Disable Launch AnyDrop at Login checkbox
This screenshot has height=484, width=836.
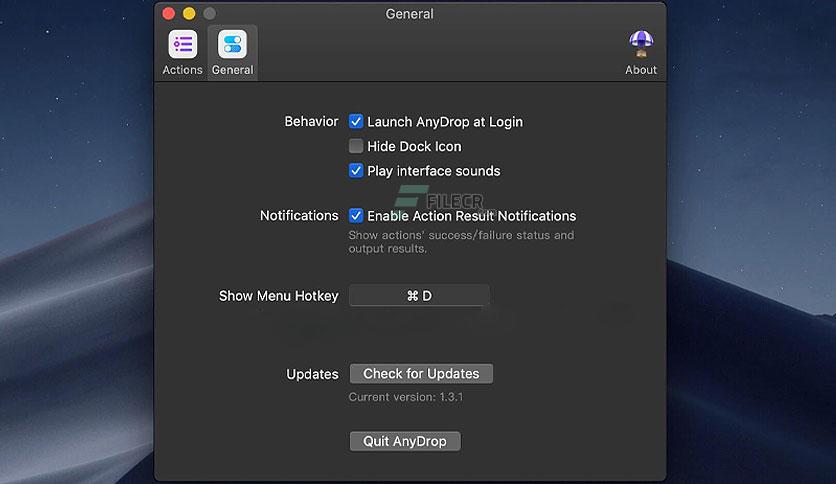pyautogui.click(x=356, y=122)
